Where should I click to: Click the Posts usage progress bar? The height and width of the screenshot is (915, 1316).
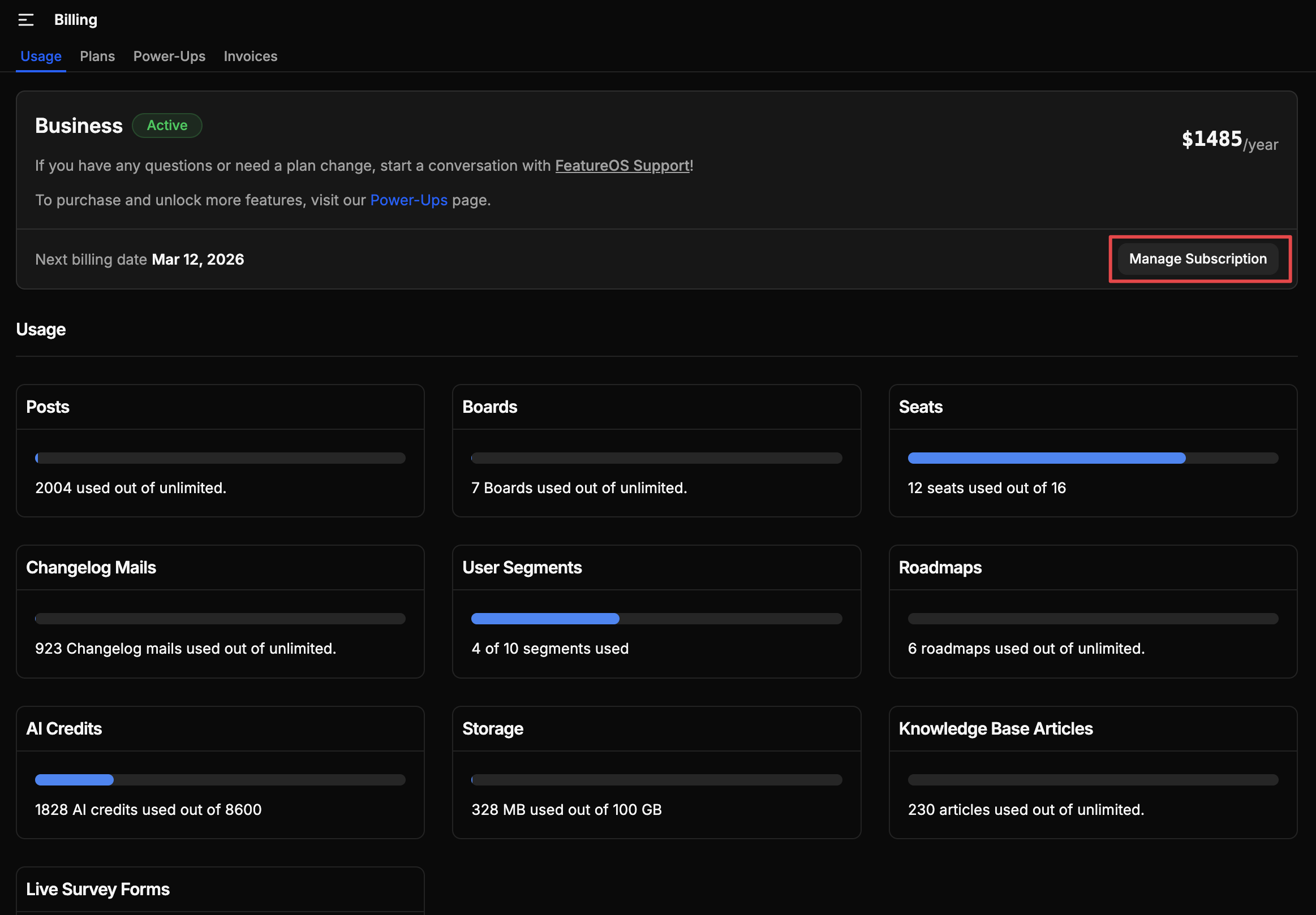(x=220, y=458)
